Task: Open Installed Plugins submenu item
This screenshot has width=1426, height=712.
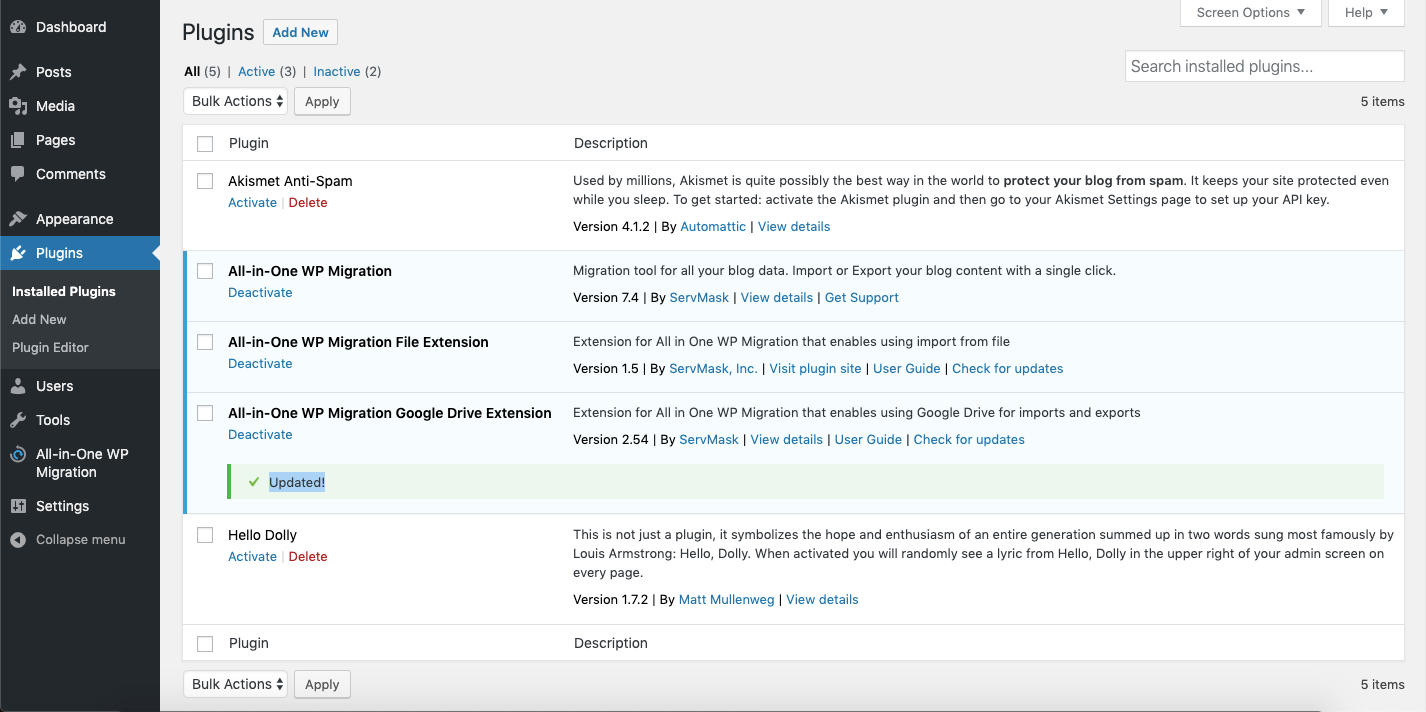Action: pos(64,292)
